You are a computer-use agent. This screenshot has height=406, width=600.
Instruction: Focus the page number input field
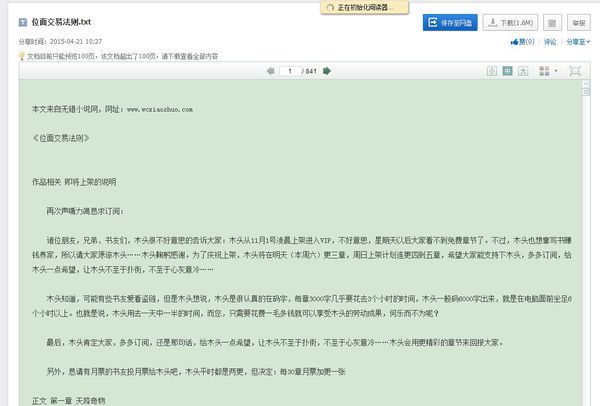click(290, 71)
